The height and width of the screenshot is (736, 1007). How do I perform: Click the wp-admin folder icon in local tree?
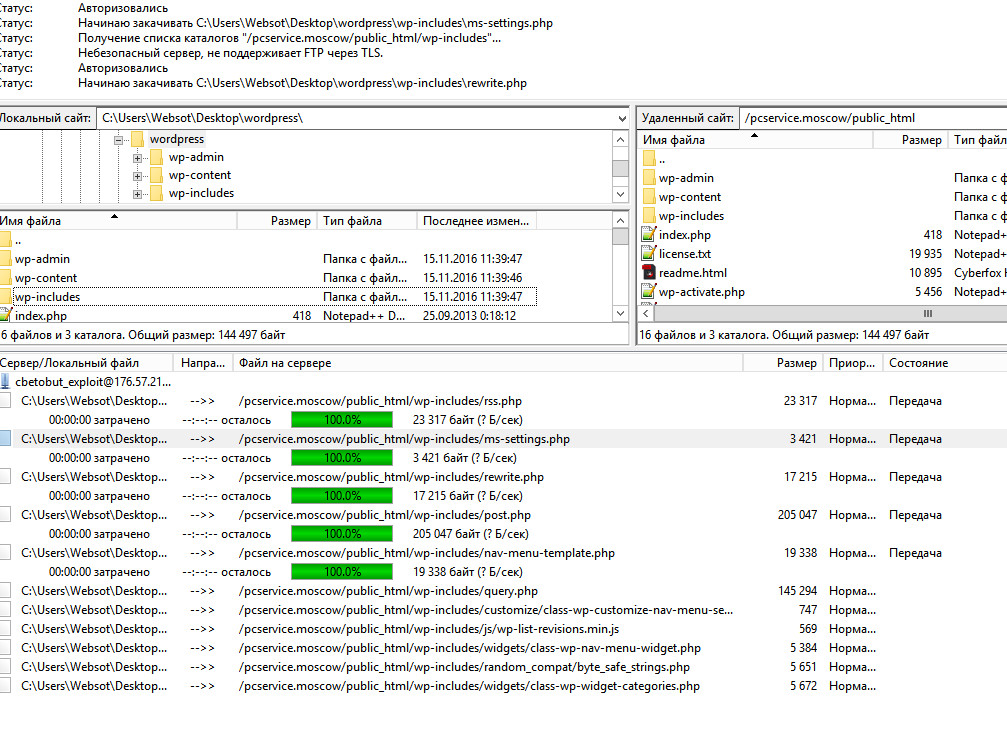point(156,157)
